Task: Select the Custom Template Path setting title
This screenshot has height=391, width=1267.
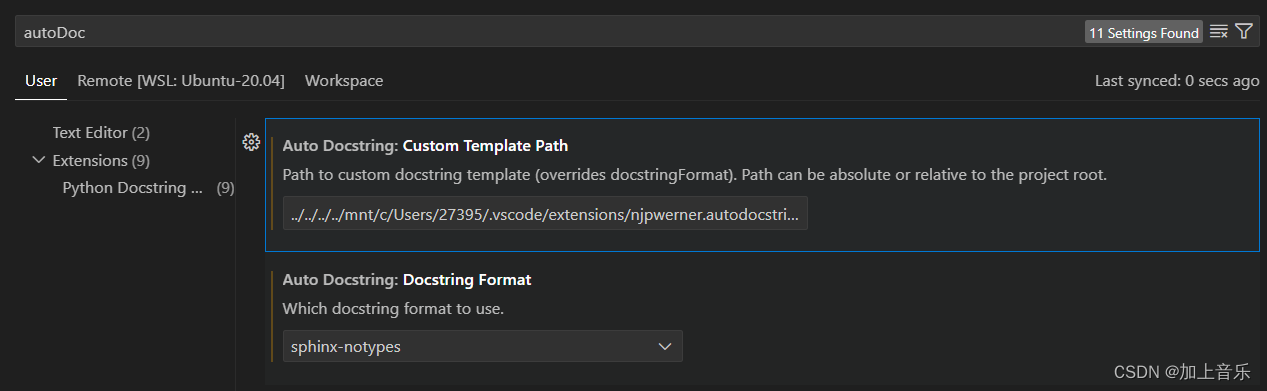Action: point(426,146)
